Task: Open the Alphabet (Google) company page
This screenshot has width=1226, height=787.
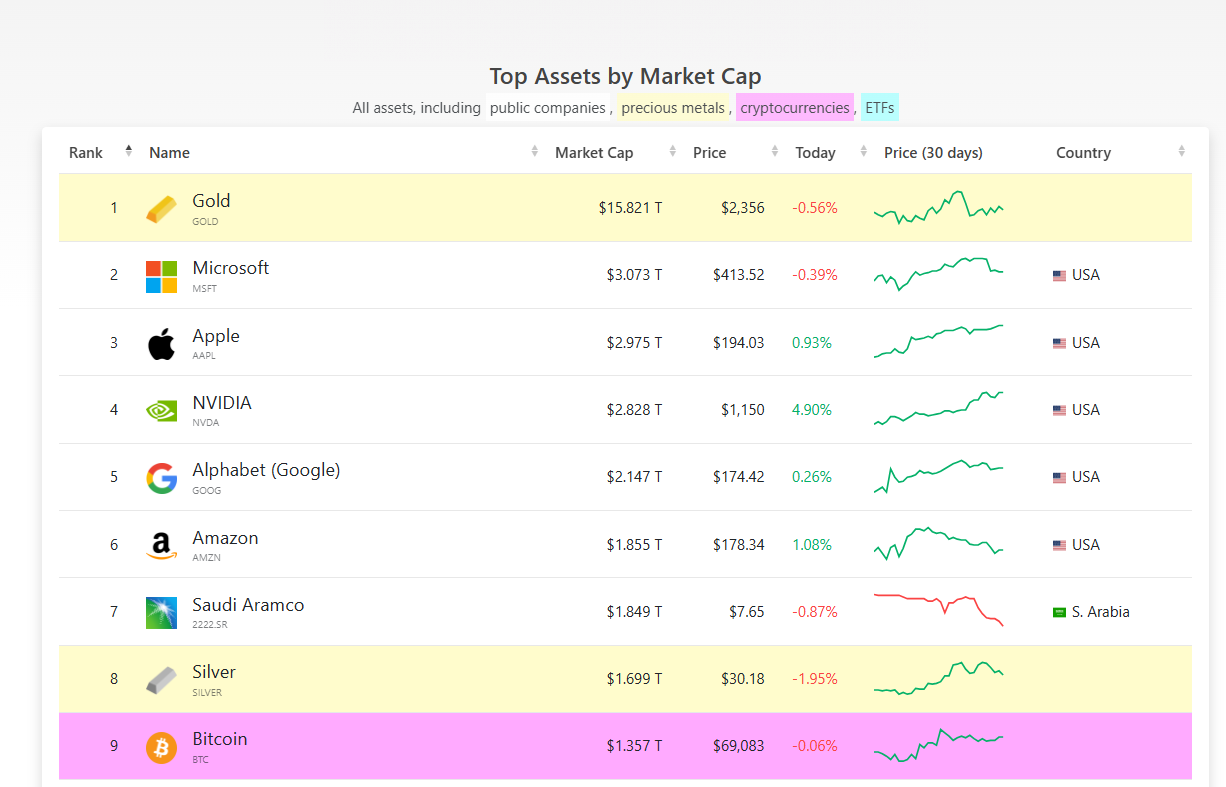Action: coord(266,470)
